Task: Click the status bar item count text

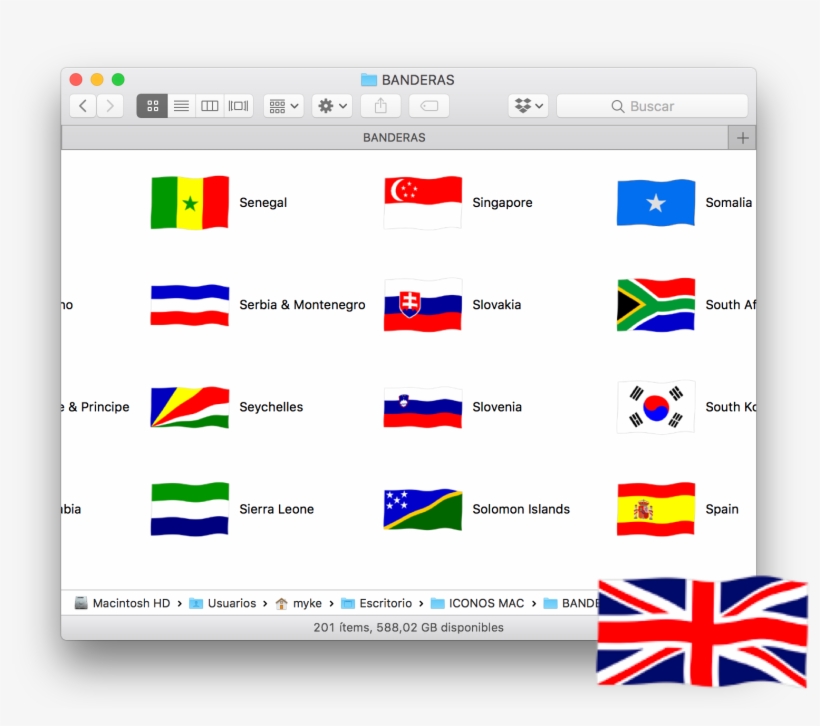Action: point(408,627)
